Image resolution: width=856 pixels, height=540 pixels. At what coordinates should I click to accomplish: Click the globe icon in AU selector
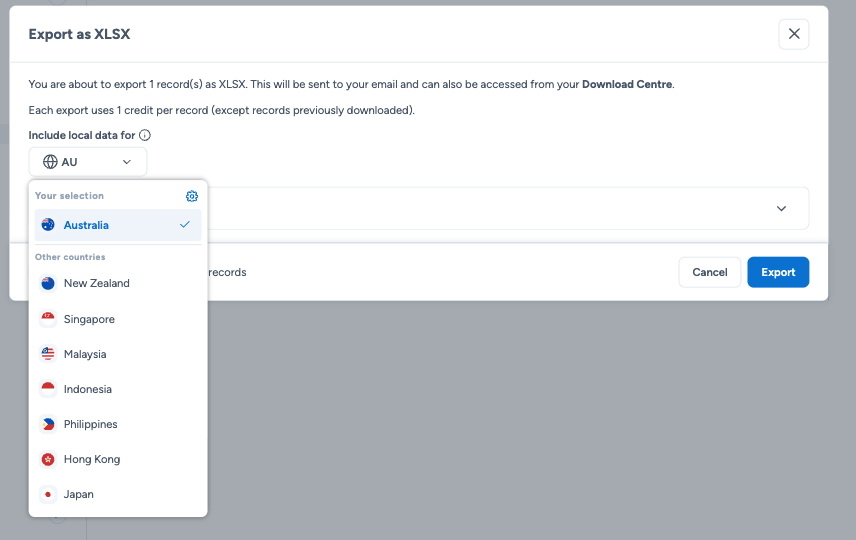point(50,162)
